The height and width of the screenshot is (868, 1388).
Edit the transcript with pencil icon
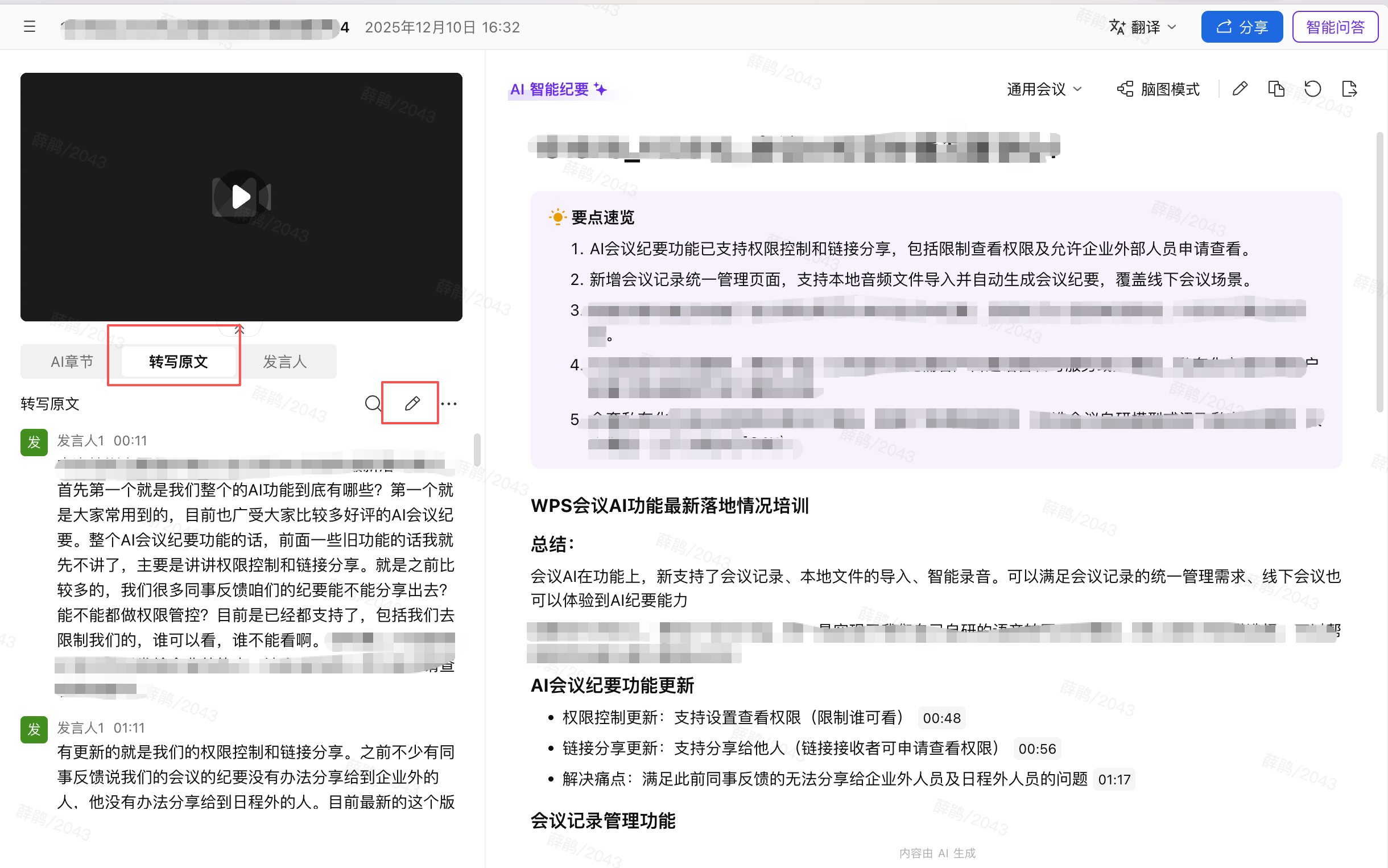pyautogui.click(x=412, y=403)
